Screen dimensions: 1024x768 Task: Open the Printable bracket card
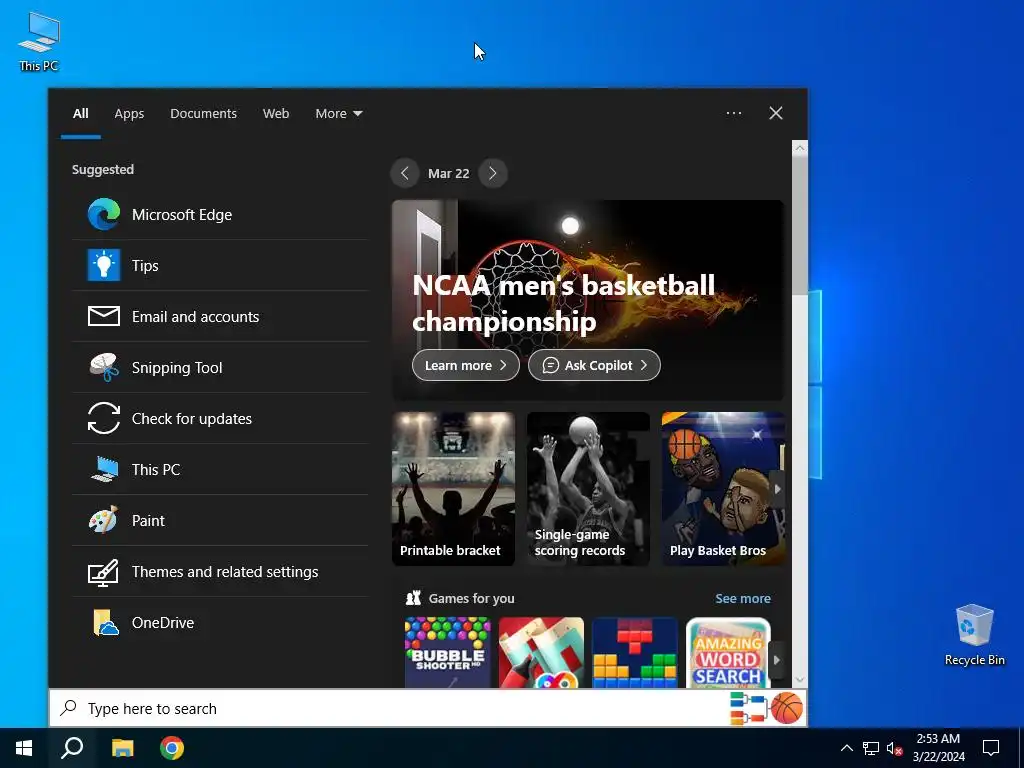pyautogui.click(x=453, y=488)
